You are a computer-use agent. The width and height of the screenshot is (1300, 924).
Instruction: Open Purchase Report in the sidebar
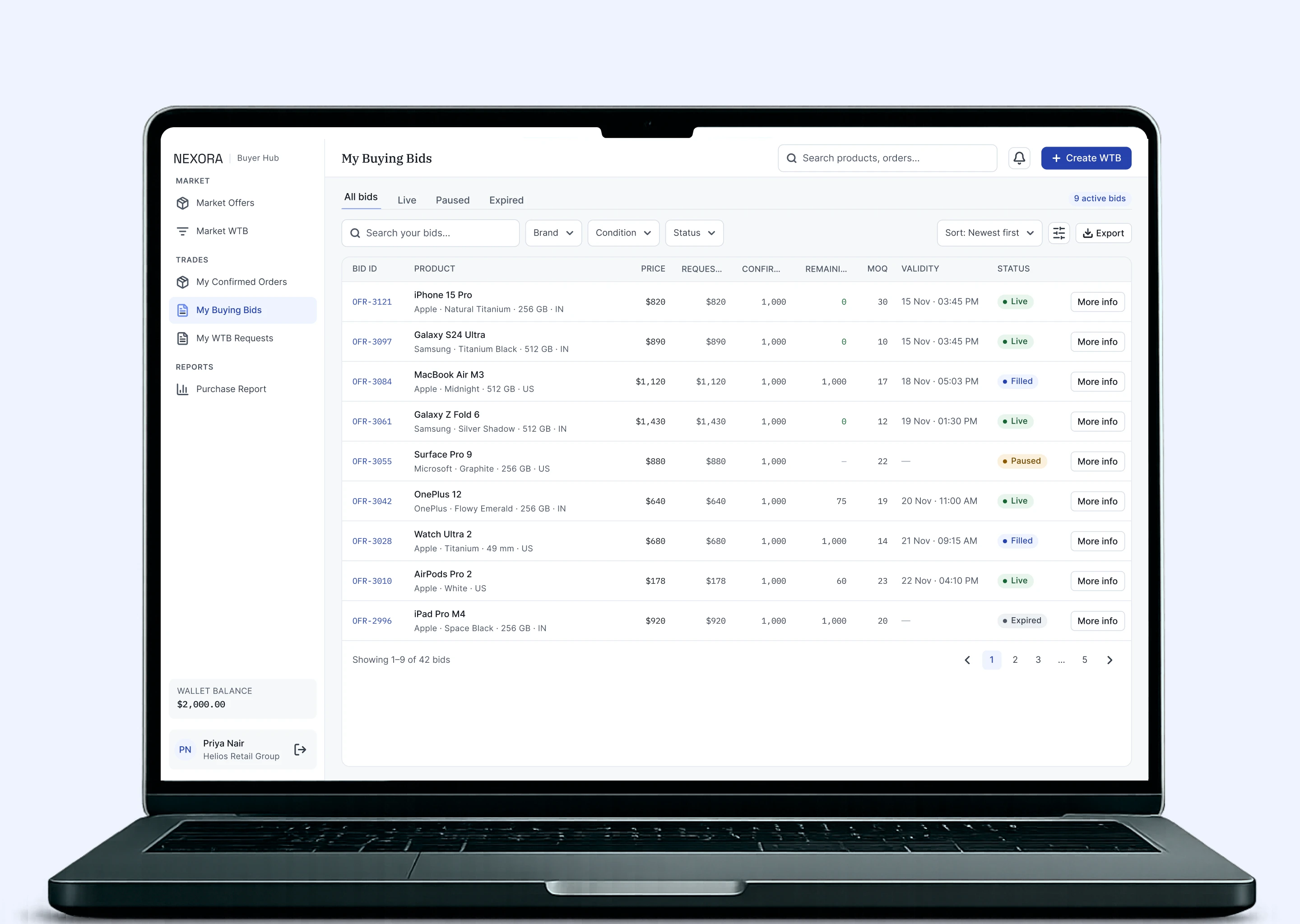point(243,389)
